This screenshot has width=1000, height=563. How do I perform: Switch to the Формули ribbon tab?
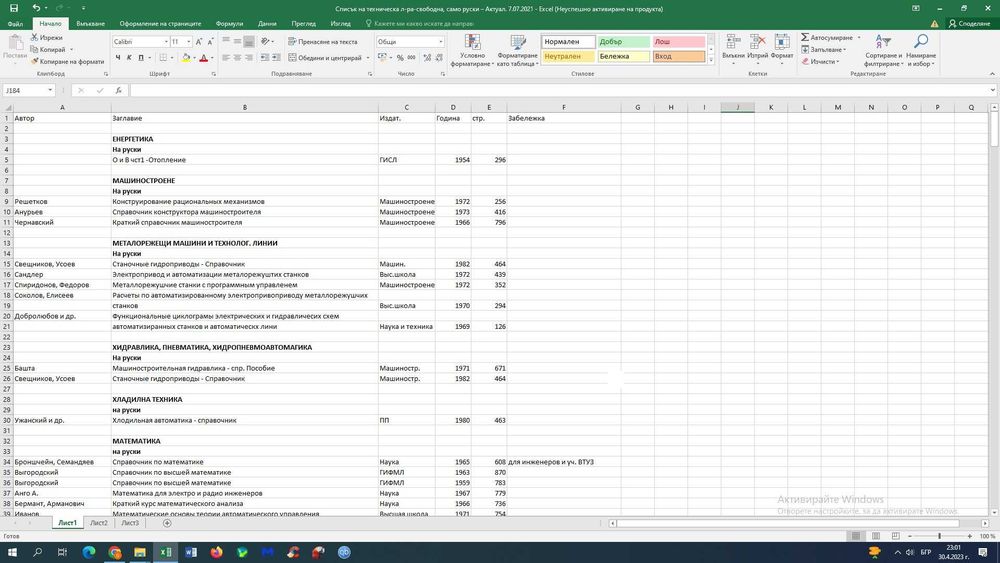coord(229,24)
